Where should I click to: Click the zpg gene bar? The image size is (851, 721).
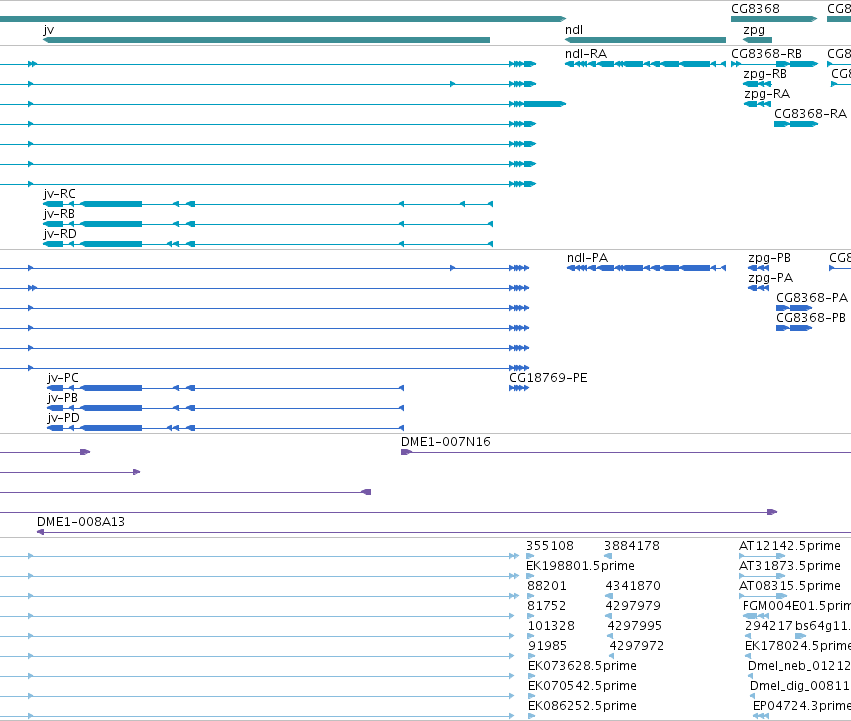point(758,40)
